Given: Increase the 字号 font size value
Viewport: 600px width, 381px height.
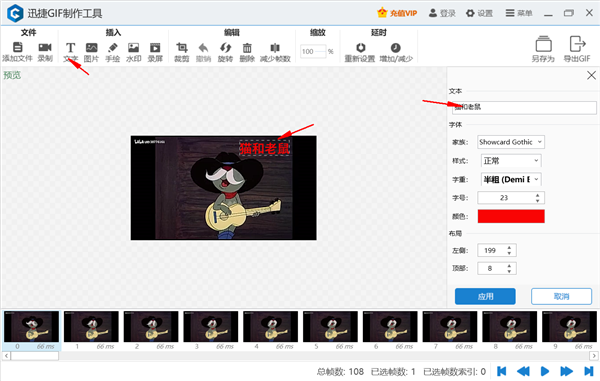Looking at the screenshot, I should [x=538, y=195].
